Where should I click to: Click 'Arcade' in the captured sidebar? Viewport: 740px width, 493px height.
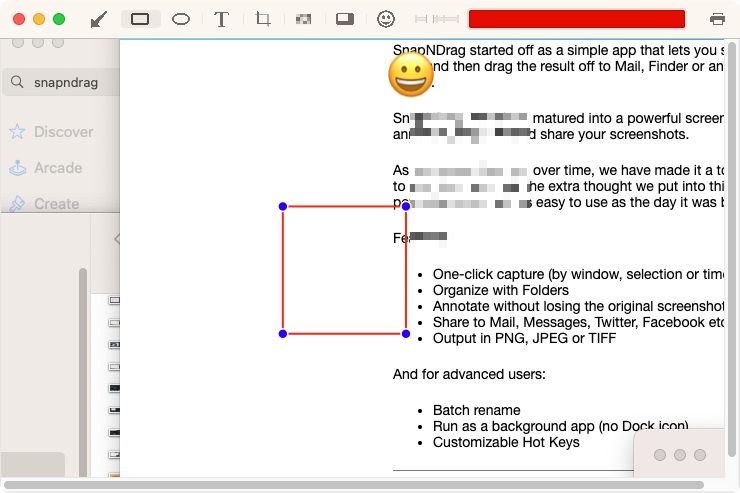click(58, 168)
